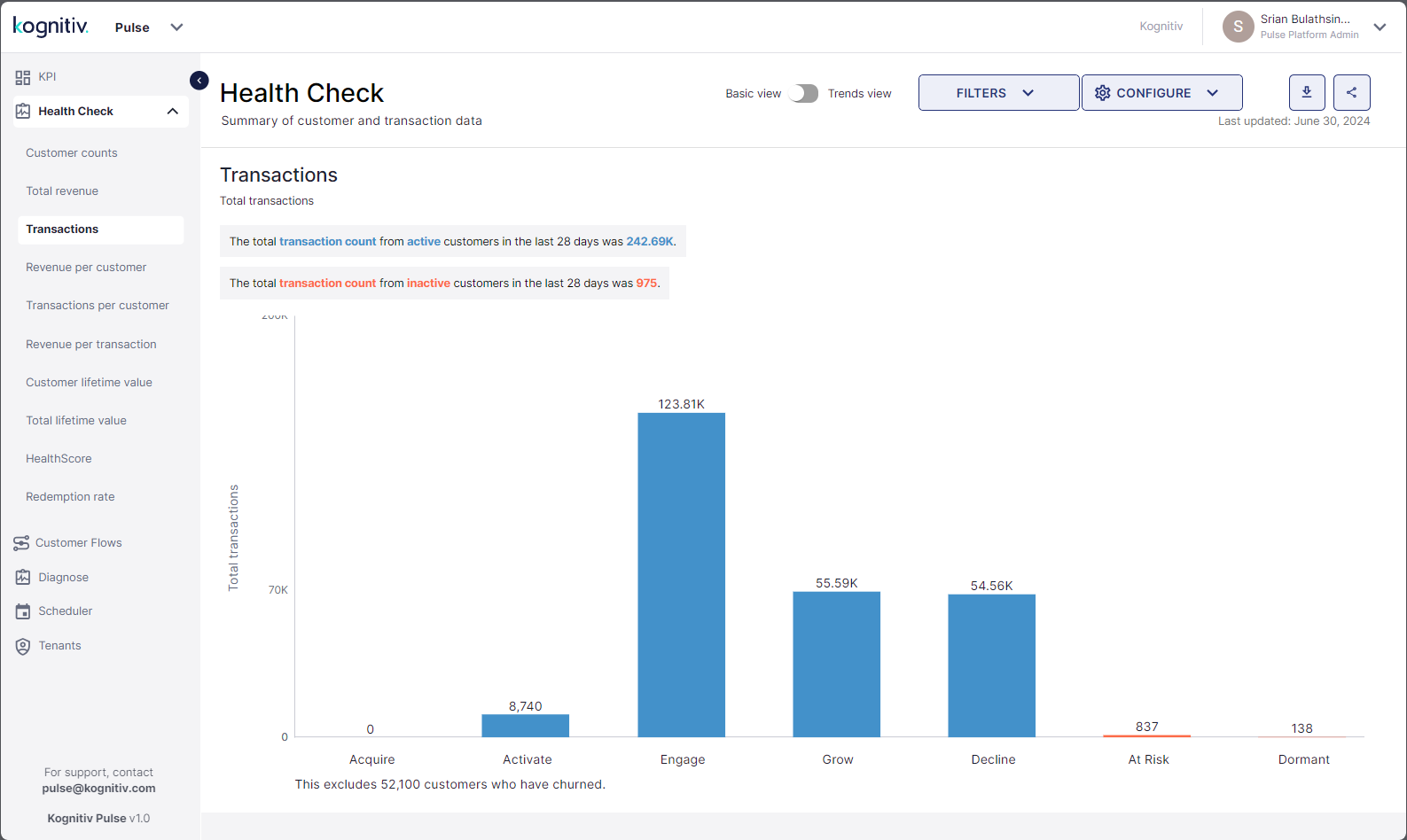1407x840 pixels.
Task: Click the 55.59K label above Grow
Action: [x=837, y=583]
